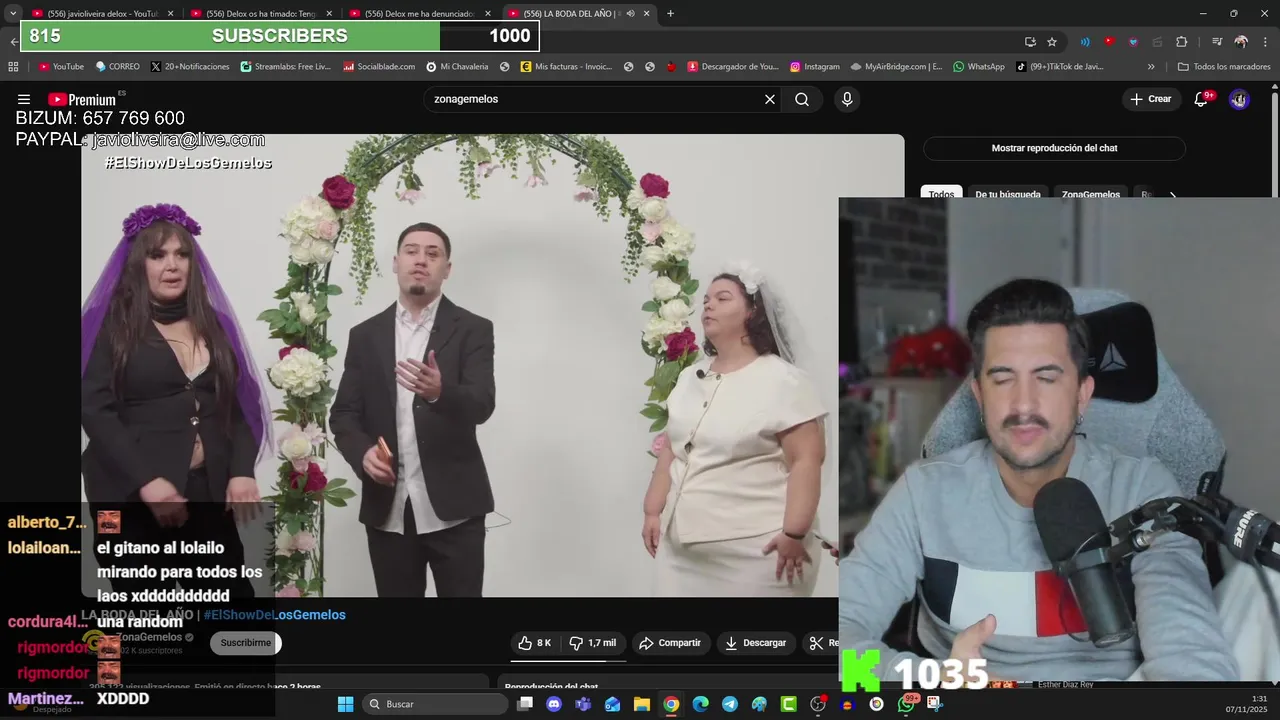Open the ZonaGemelos channel name

click(x=150, y=637)
